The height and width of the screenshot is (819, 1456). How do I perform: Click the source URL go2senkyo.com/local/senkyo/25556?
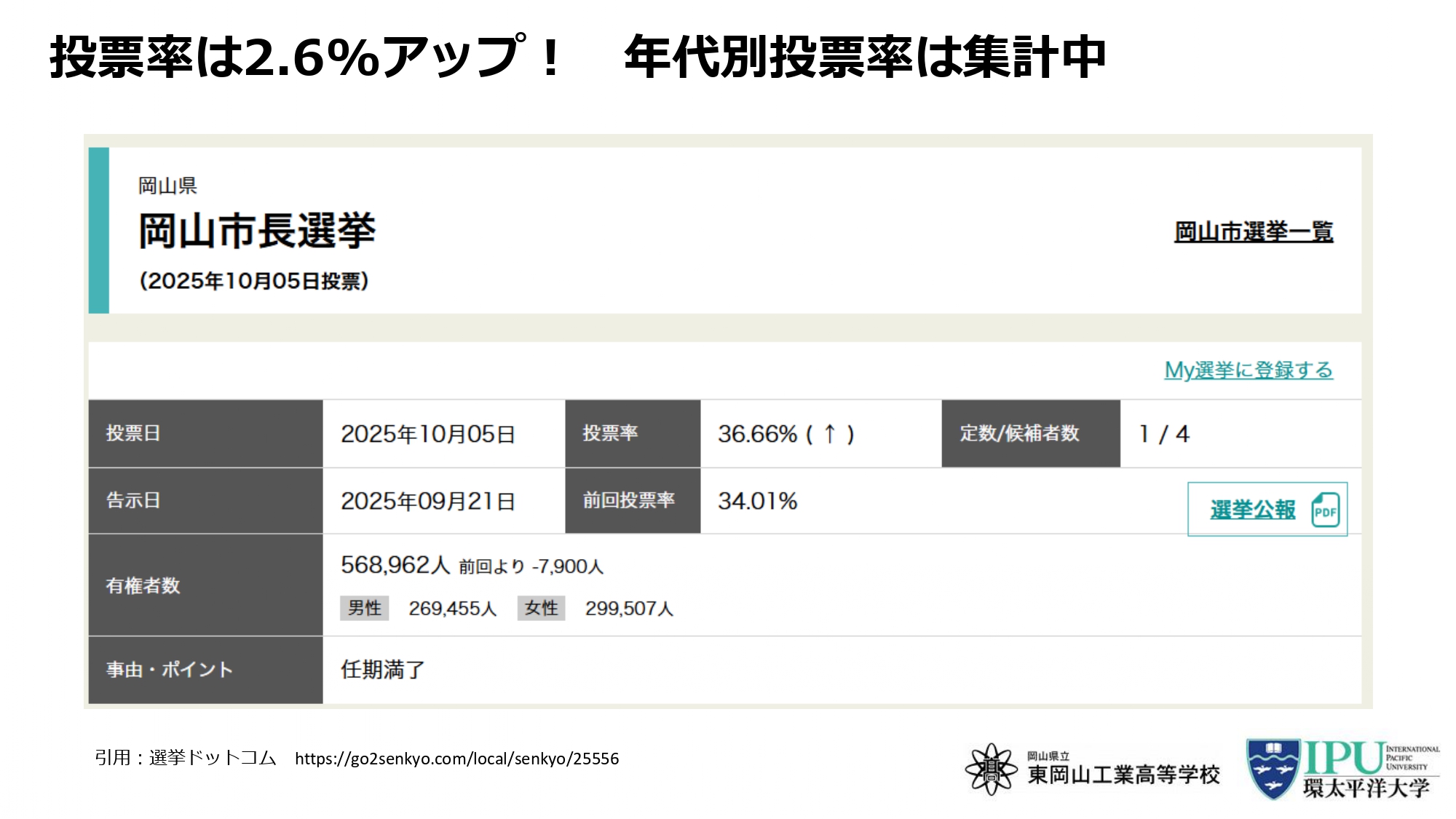[x=456, y=759]
